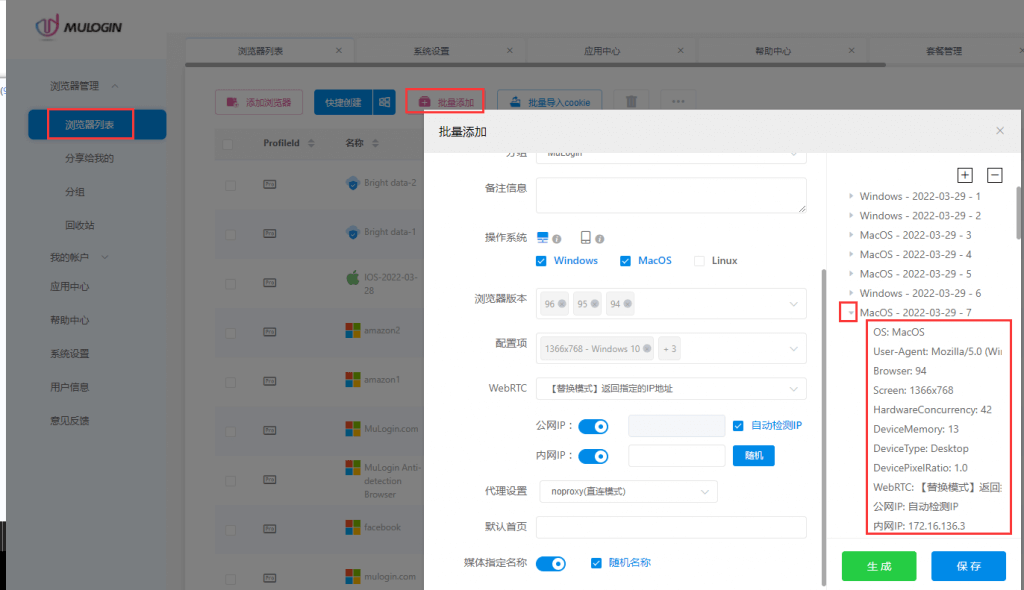Toggle the 媒体指定名称 switch
The width and height of the screenshot is (1024, 590).
point(551,564)
